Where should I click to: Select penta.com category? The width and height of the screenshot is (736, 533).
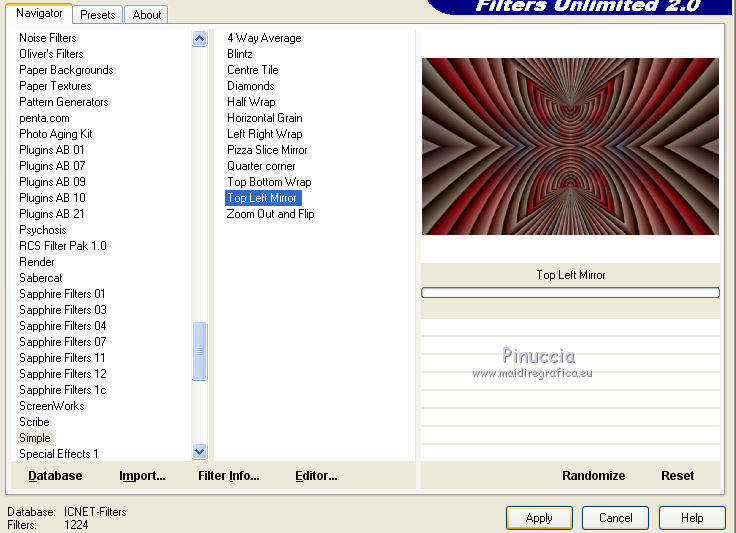pyautogui.click(x=44, y=118)
